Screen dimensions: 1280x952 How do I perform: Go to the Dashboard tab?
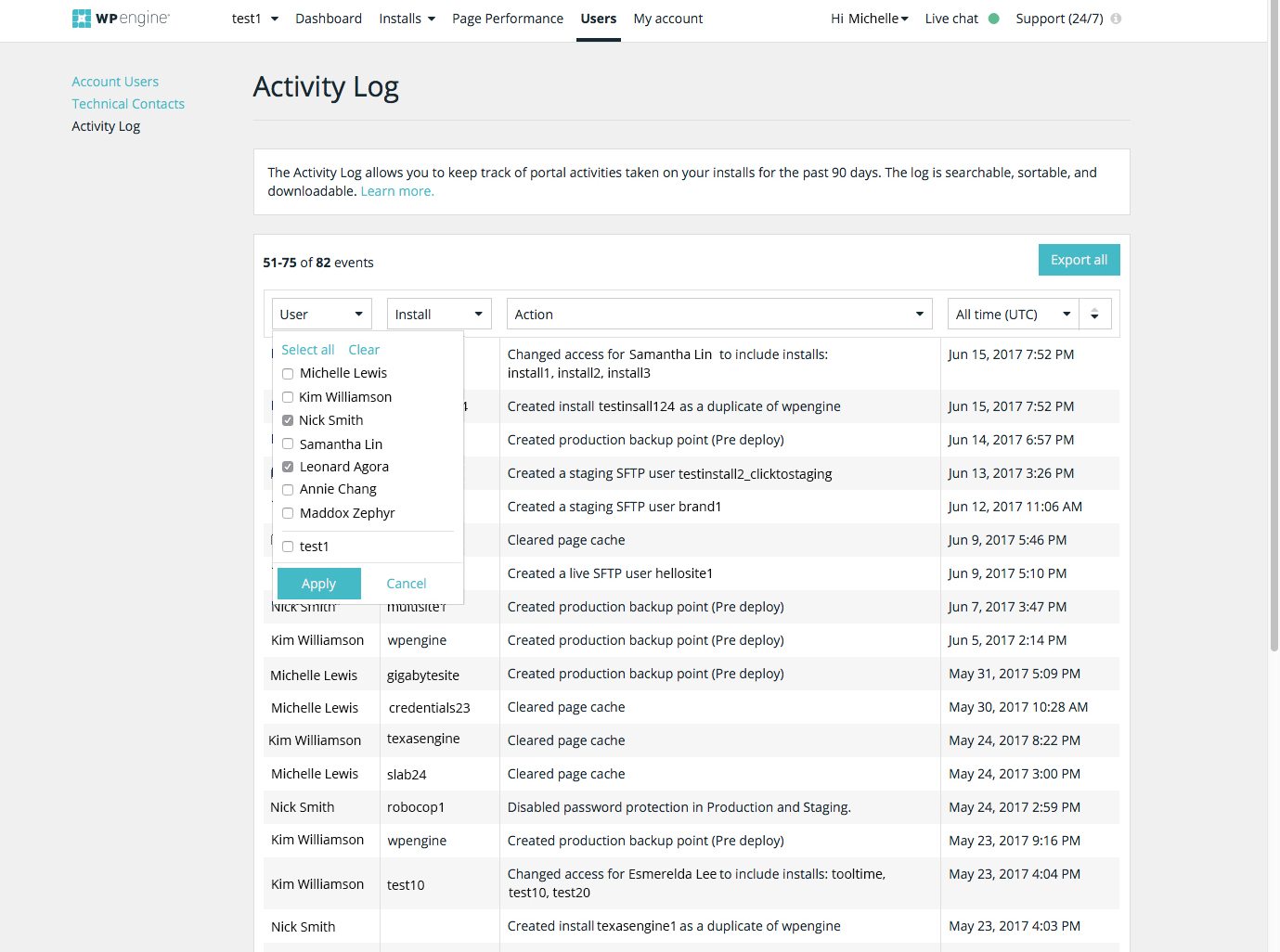pos(329,19)
